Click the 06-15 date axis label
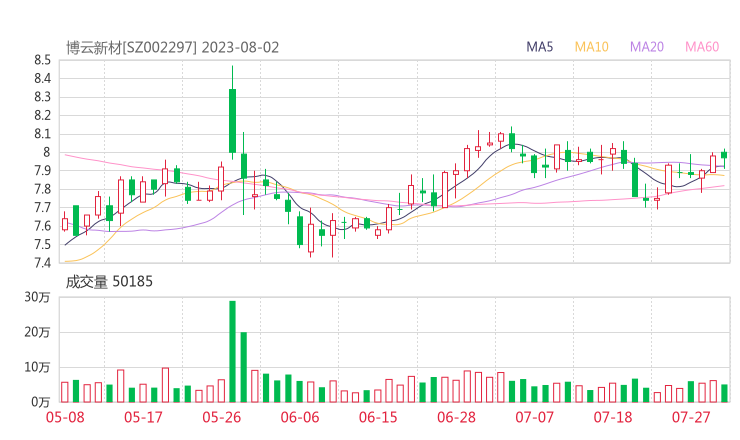The width and height of the screenshot is (740, 440). point(378,417)
